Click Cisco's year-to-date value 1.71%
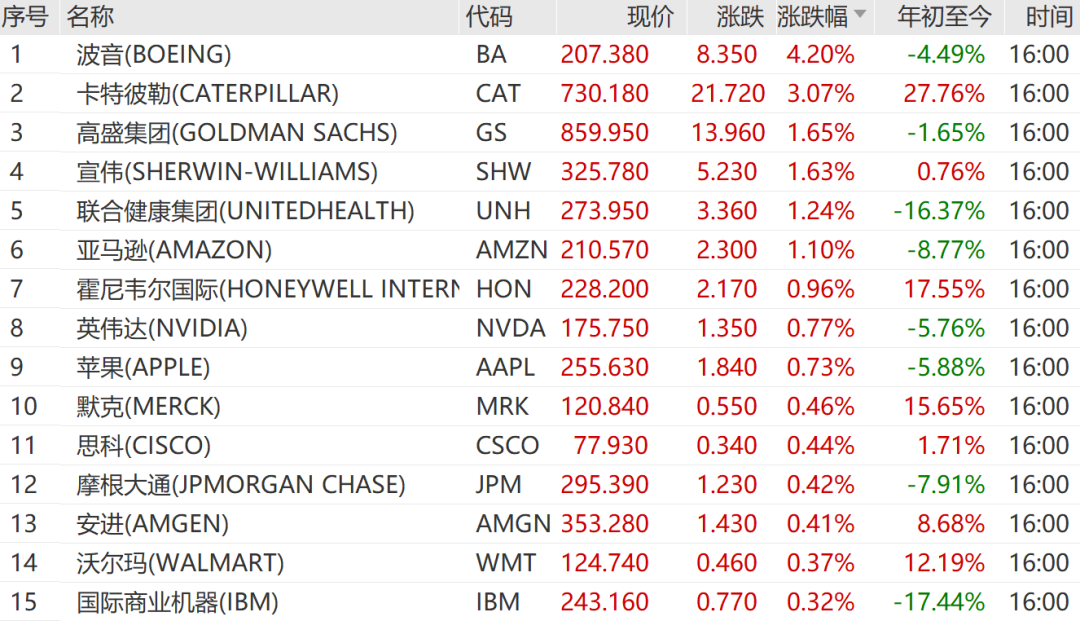 951,446
